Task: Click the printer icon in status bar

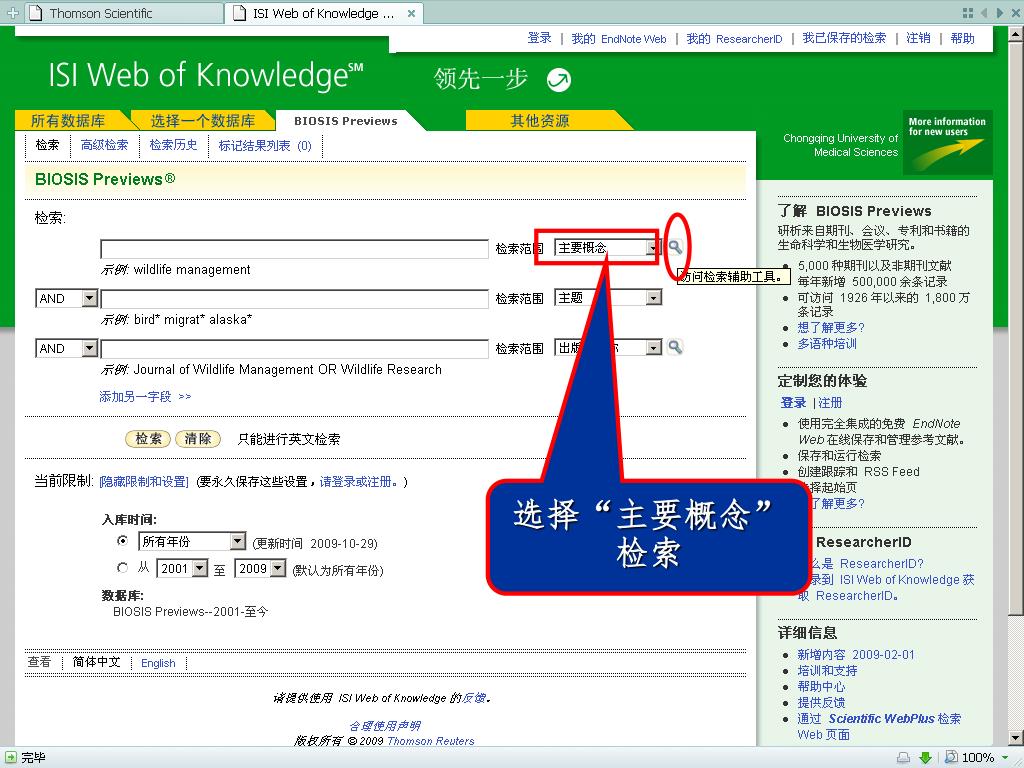Action: [x=903, y=758]
